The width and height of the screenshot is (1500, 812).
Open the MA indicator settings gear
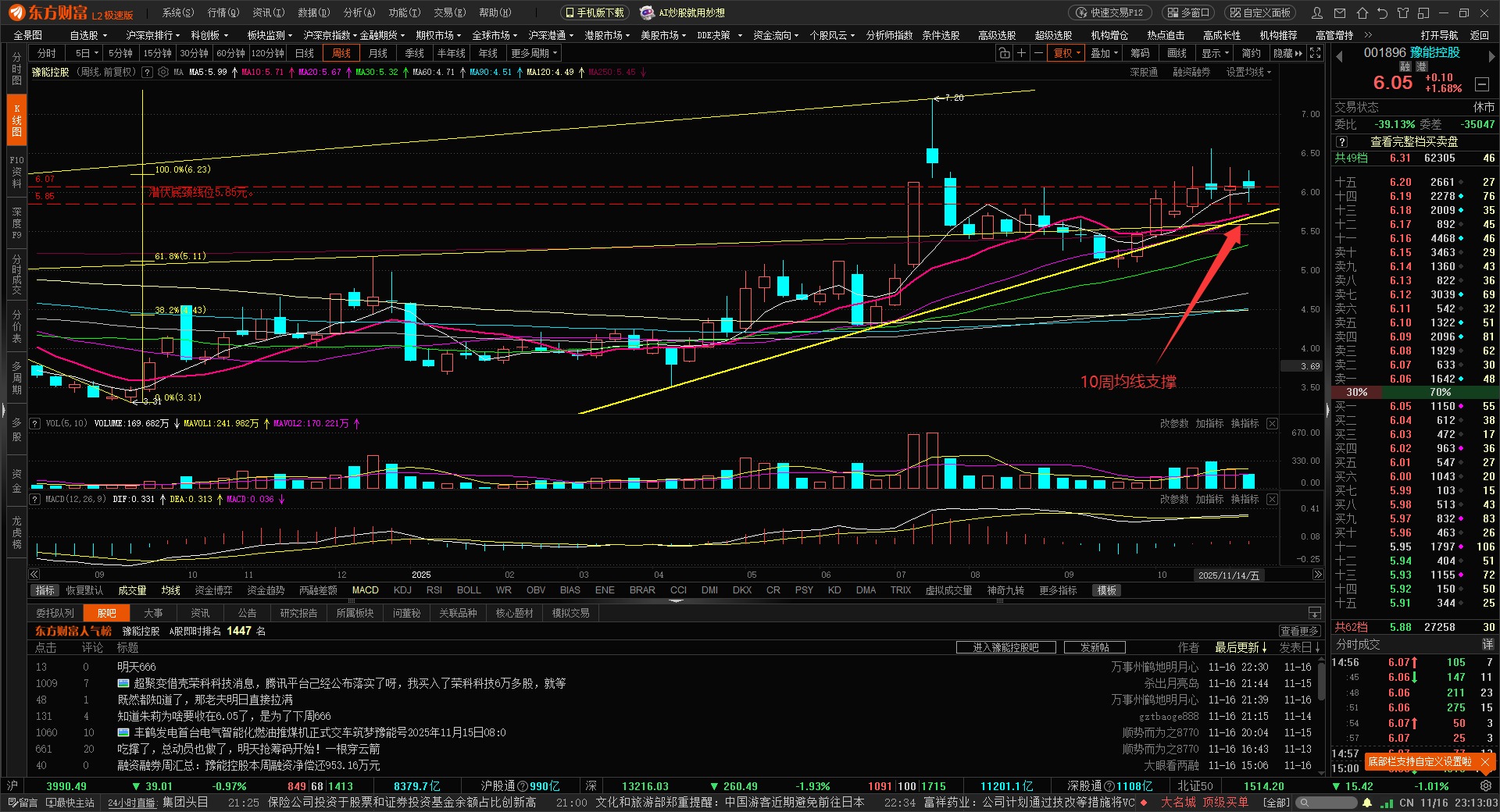click(163, 72)
